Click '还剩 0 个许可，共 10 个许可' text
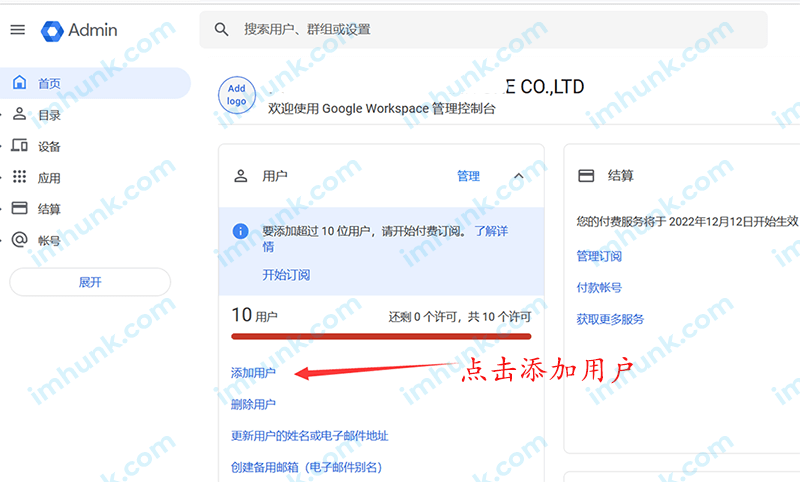800x482 pixels. pyautogui.click(x=460, y=317)
